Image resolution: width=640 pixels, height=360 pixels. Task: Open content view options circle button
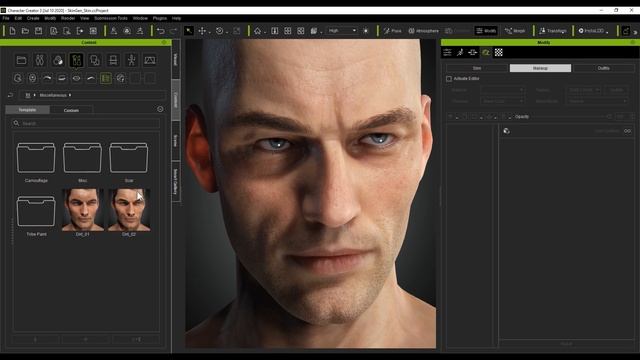(x=160, y=109)
